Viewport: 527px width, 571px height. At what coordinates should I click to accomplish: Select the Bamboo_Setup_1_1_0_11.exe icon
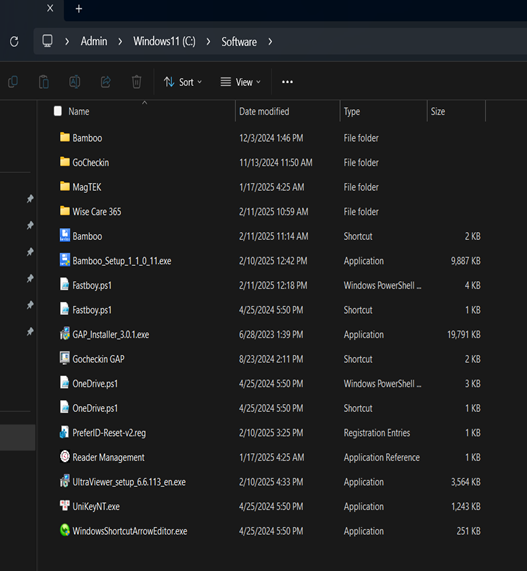click(x=65, y=260)
